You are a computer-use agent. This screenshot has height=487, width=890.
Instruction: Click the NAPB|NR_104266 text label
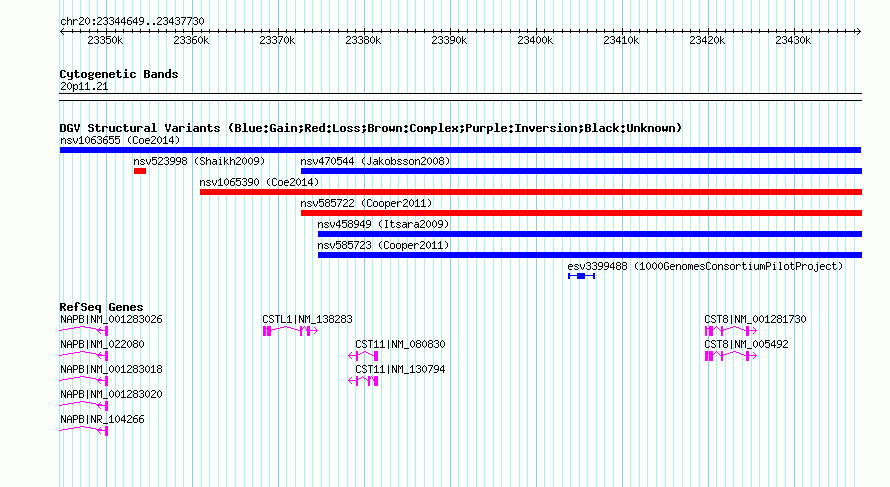pos(102,419)
